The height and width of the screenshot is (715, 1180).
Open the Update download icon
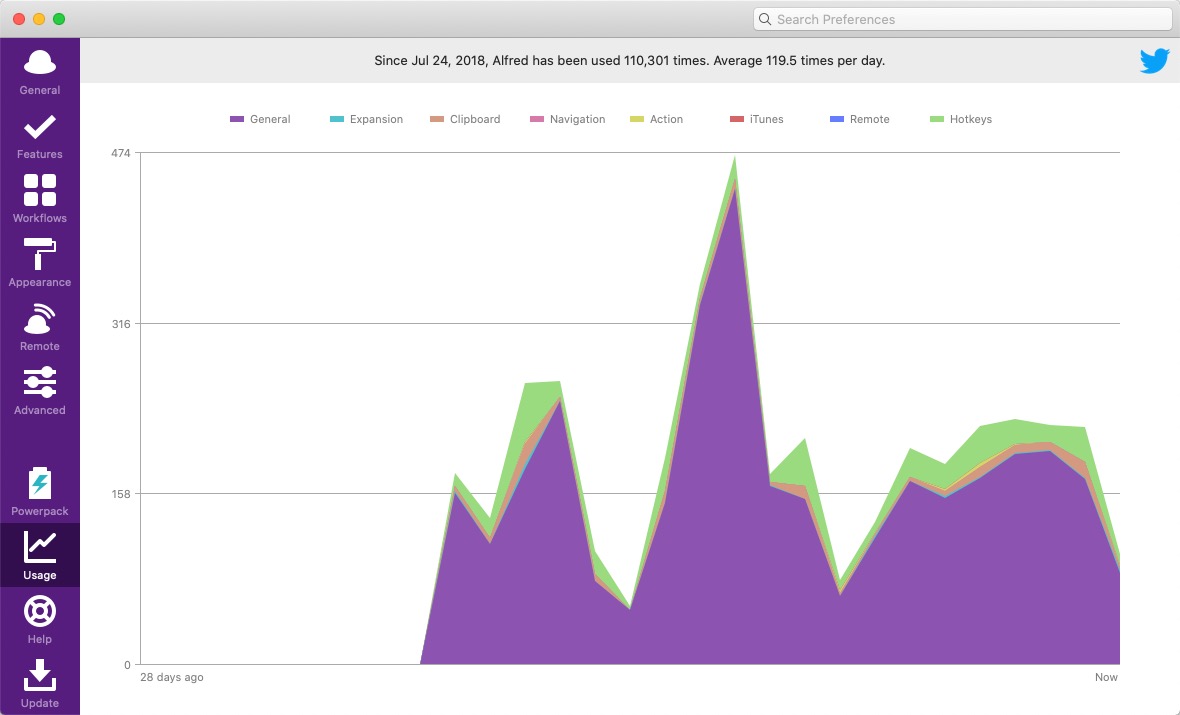tap(40, 675)
